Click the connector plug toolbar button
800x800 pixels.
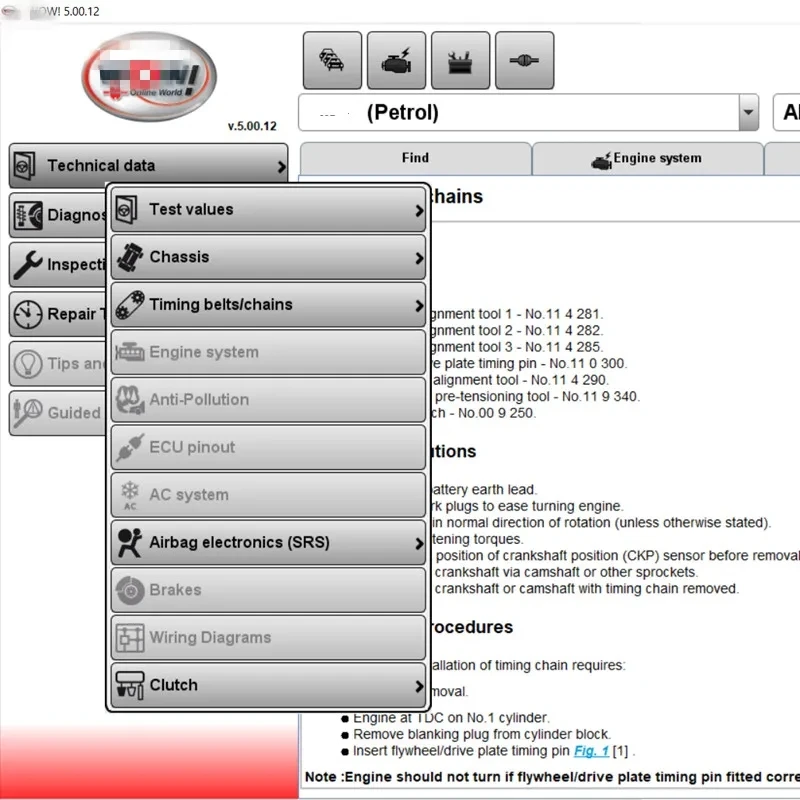524,60
